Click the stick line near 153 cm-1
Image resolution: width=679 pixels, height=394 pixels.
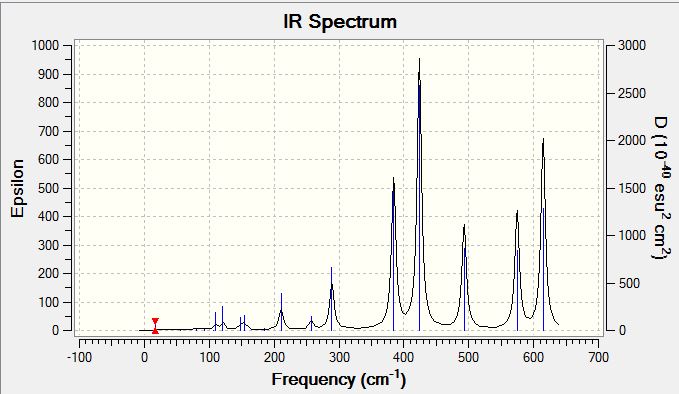[245, 323]
